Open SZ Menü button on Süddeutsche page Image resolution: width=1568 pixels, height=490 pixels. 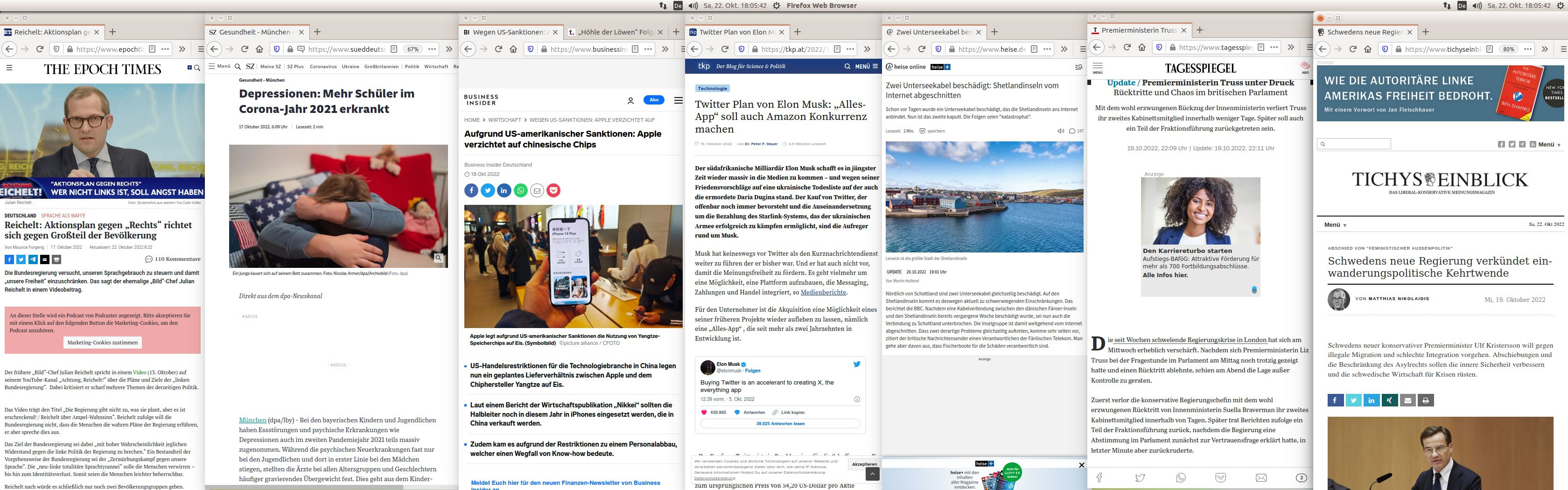[x=220, y=66]
